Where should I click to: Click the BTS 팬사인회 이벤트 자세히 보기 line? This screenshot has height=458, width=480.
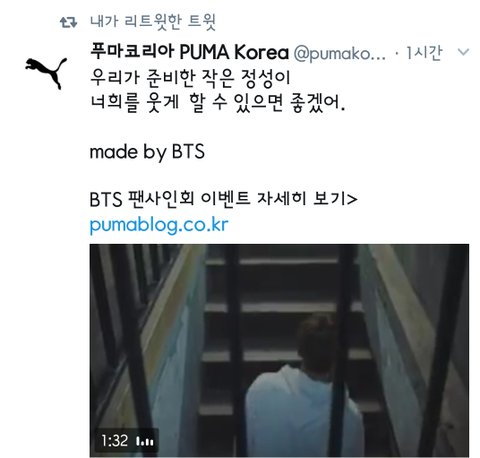(x=223, y=199)
